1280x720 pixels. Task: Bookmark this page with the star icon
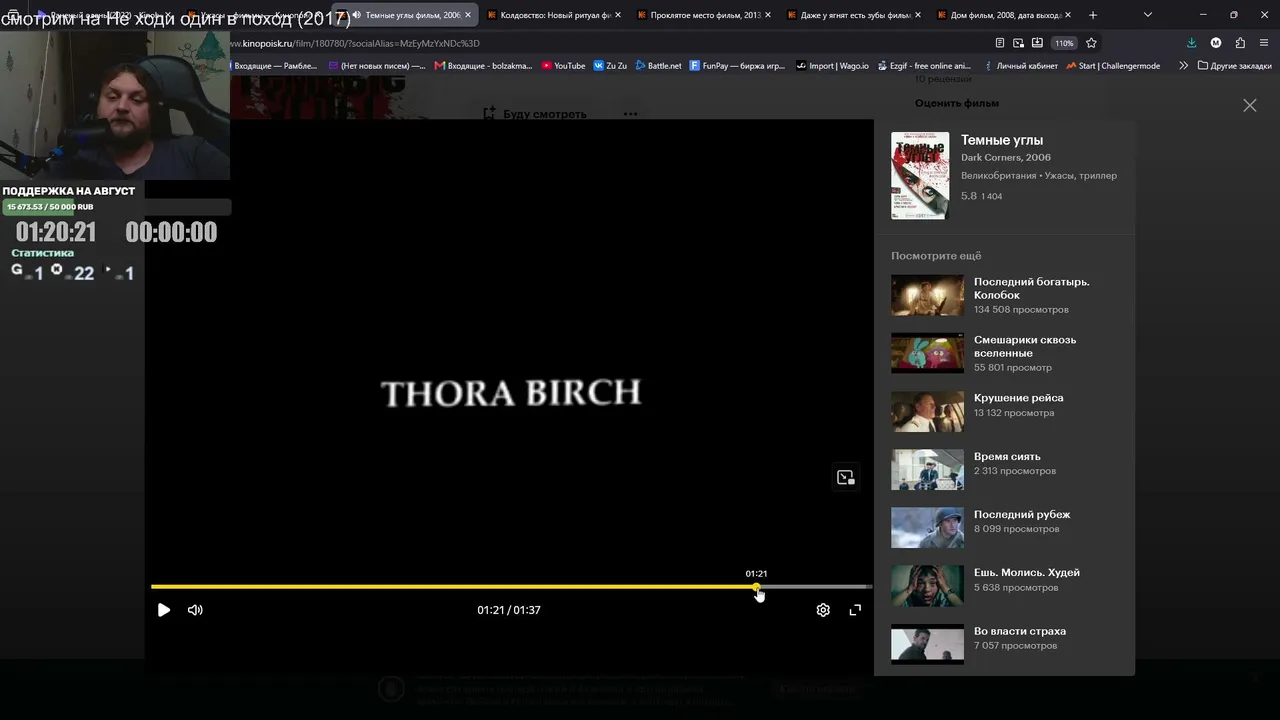point(1091,43)
